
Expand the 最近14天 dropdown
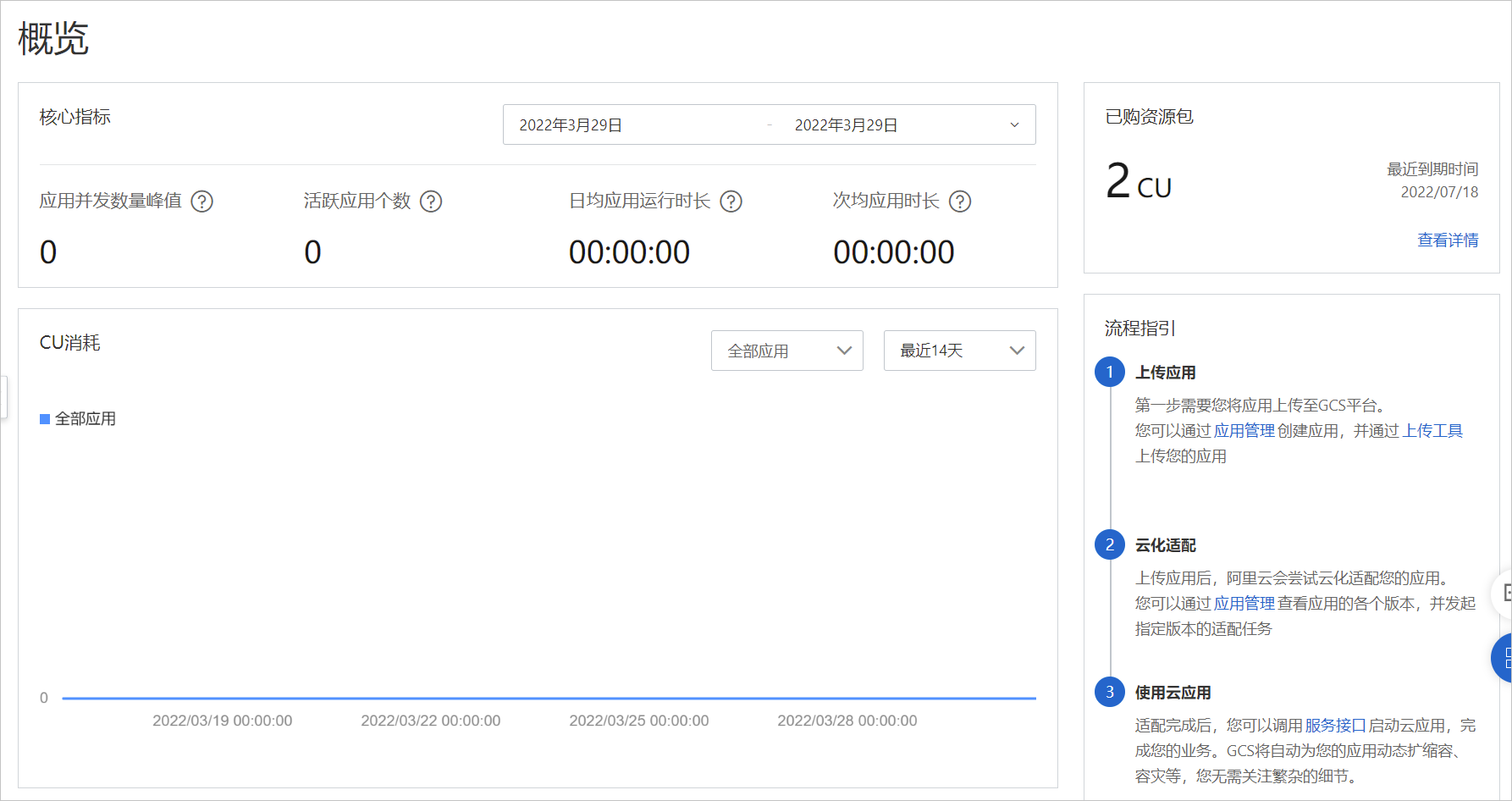click(960, 351)
